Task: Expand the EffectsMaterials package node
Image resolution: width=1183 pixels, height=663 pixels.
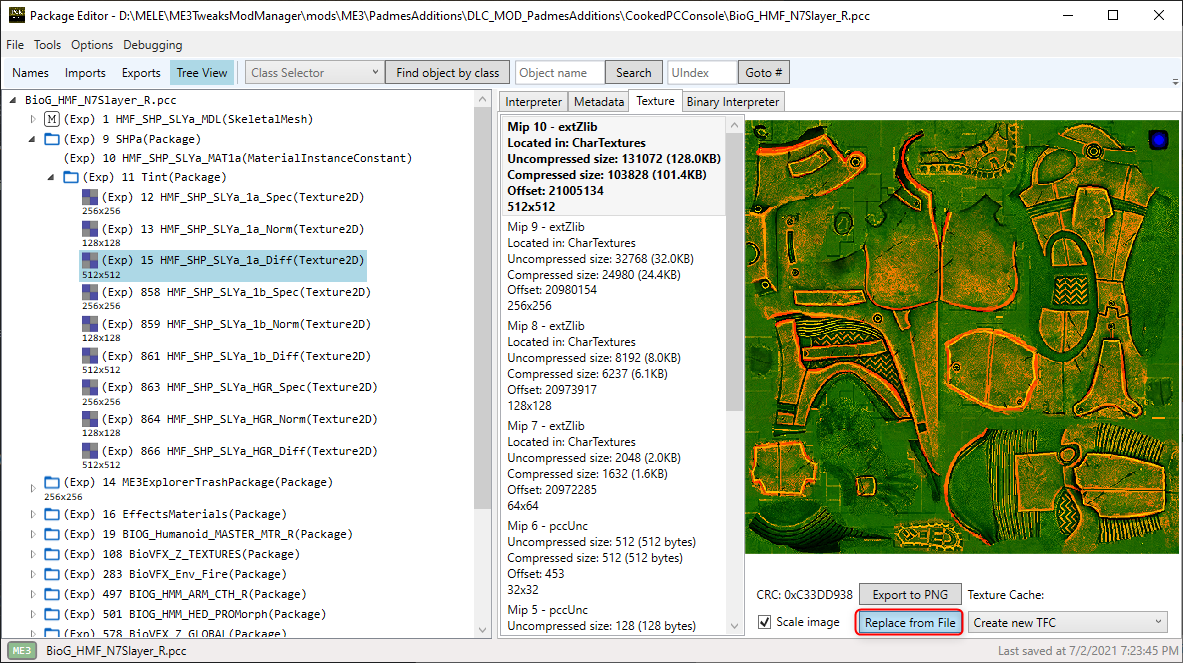Action: [x=32, y=514]
